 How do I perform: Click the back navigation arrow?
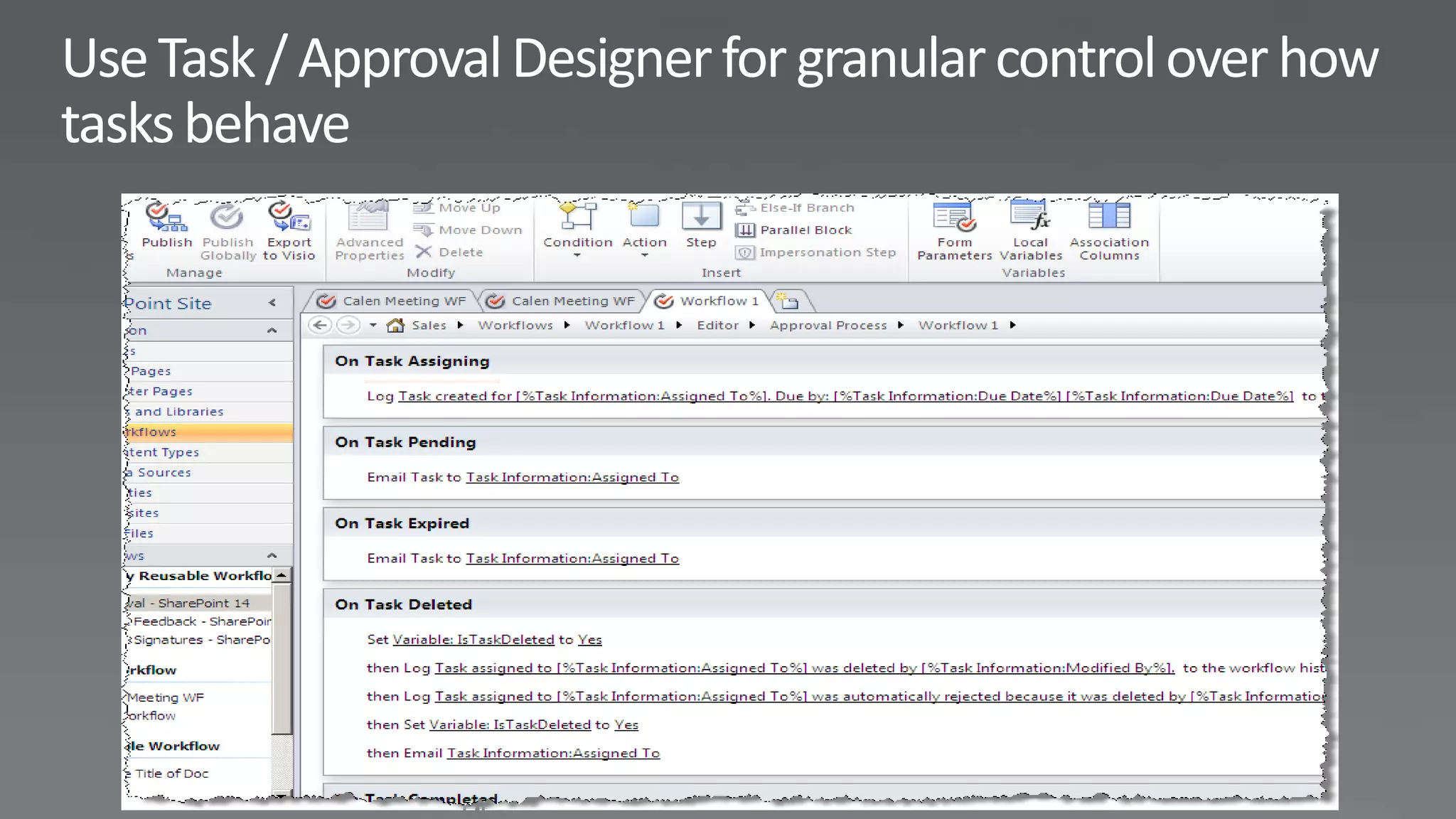click(321, 326)
